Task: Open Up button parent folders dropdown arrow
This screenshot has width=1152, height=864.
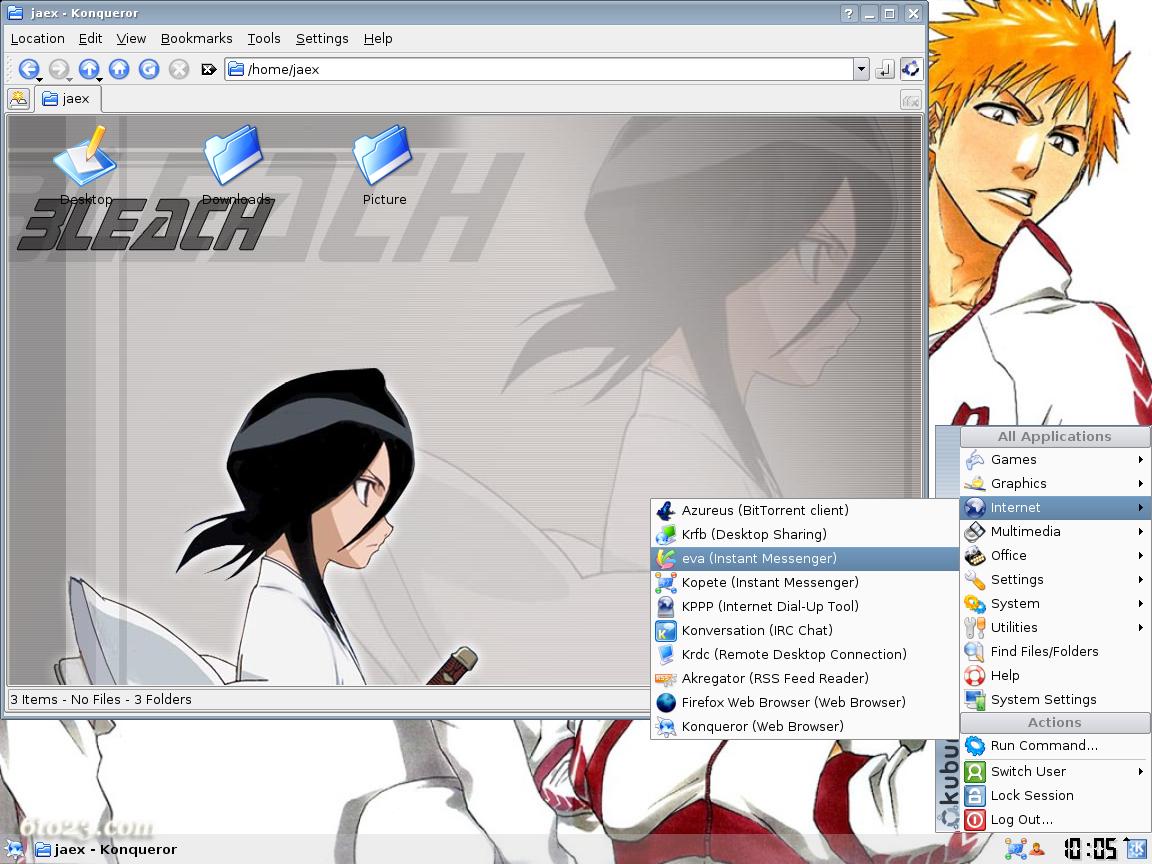Action: [x=99, y=79]
